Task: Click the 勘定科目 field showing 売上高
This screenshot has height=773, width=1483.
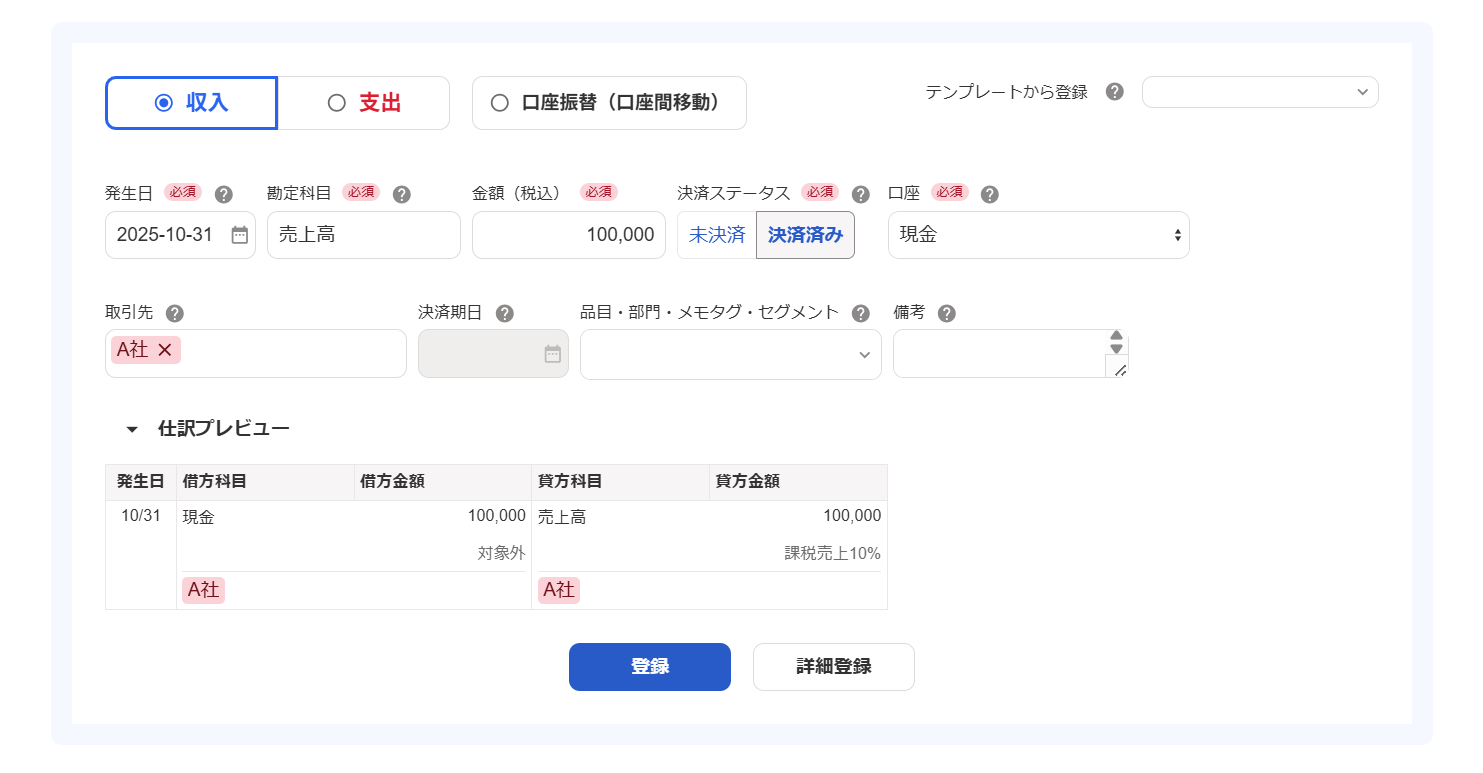Action: click(364, 235)
